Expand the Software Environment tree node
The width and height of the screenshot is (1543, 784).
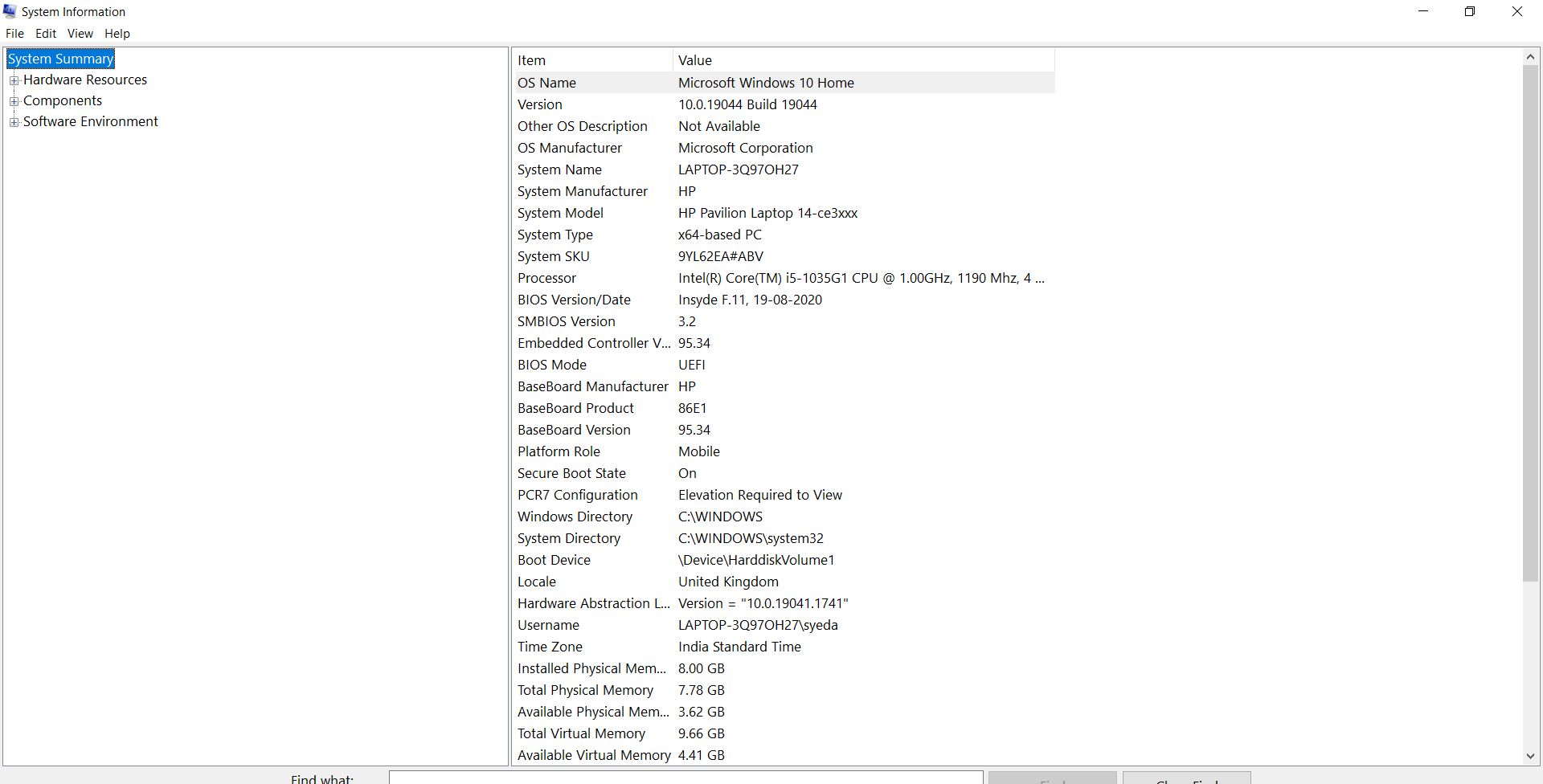pos(14,122)
